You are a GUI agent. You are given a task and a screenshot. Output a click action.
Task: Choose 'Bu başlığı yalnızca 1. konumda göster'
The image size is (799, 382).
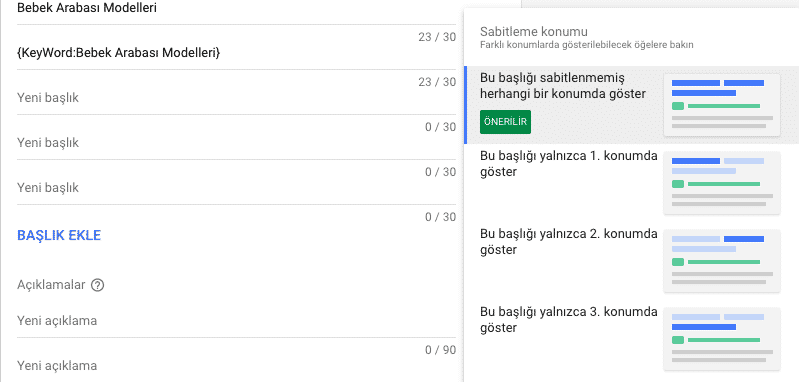(569, 164)
